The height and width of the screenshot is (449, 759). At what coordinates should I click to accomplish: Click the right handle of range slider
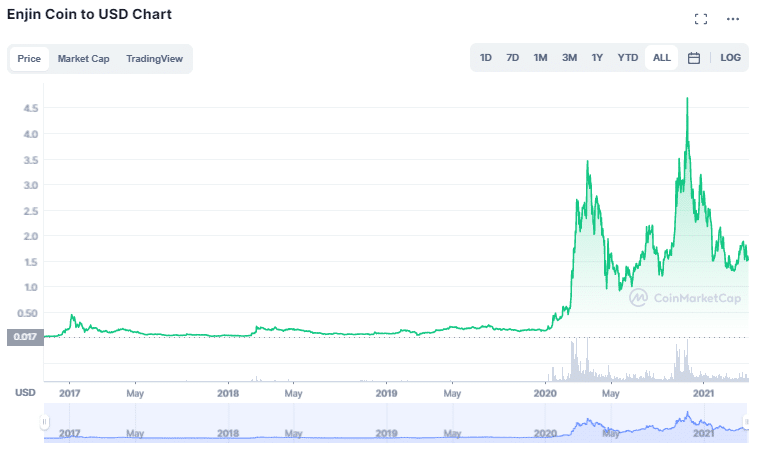click(747, 422)
